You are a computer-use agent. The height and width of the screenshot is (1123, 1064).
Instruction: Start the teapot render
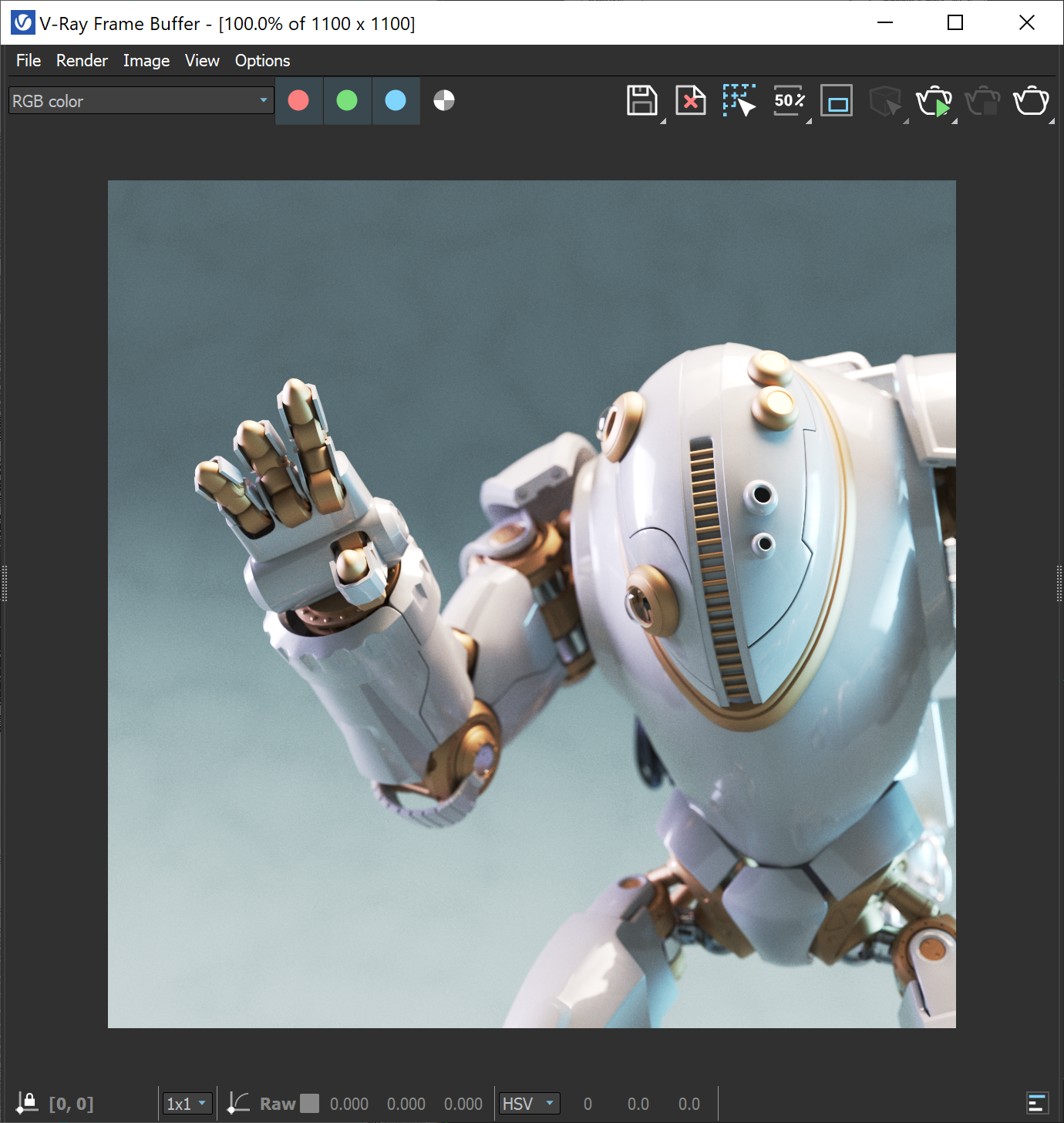tap(934, 100)
